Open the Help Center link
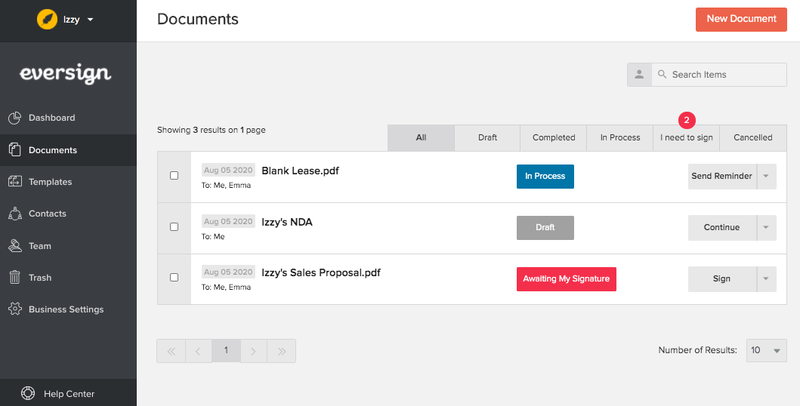Image resolution: width=800 pixels, height=406 pixels. (68, 394)
